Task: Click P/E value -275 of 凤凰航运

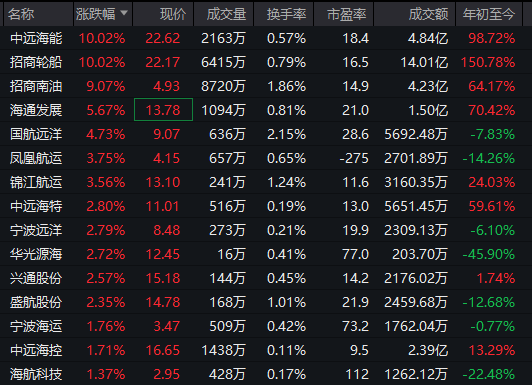Action: (354, 158)
